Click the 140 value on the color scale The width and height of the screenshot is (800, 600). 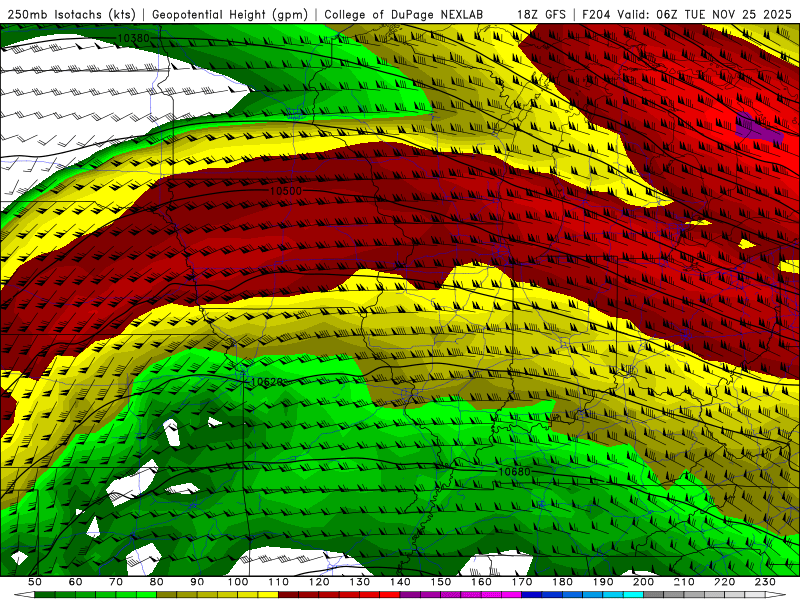401,582
